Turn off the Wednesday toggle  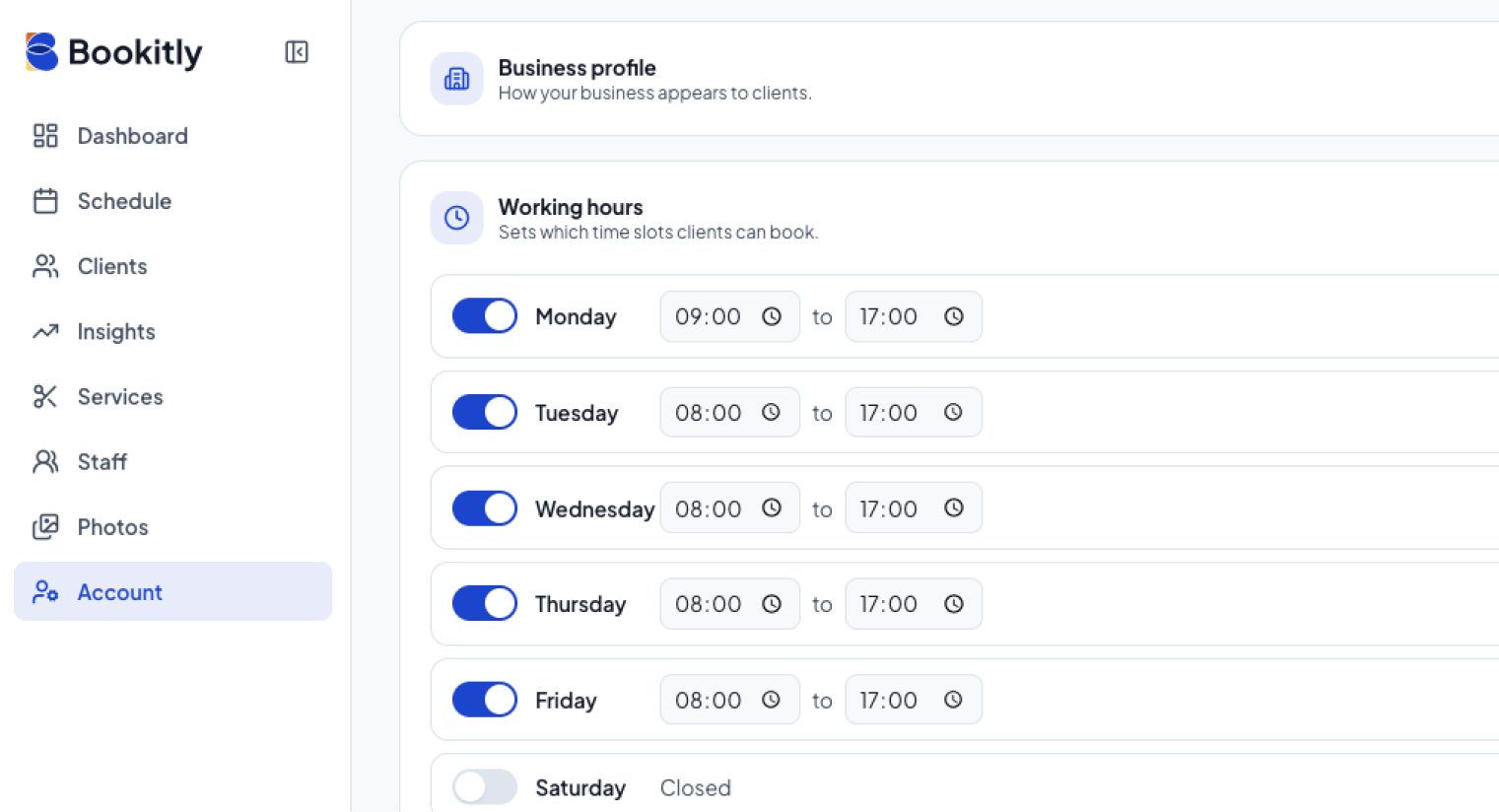(x=485, y=508)
